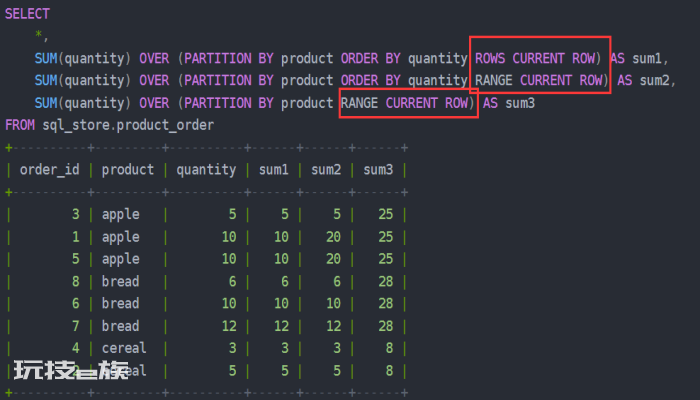Viewport: 700px width, 400px height.
Task: Click the sum3 value 28 in order 8 row
Action: tap(386, 282)
